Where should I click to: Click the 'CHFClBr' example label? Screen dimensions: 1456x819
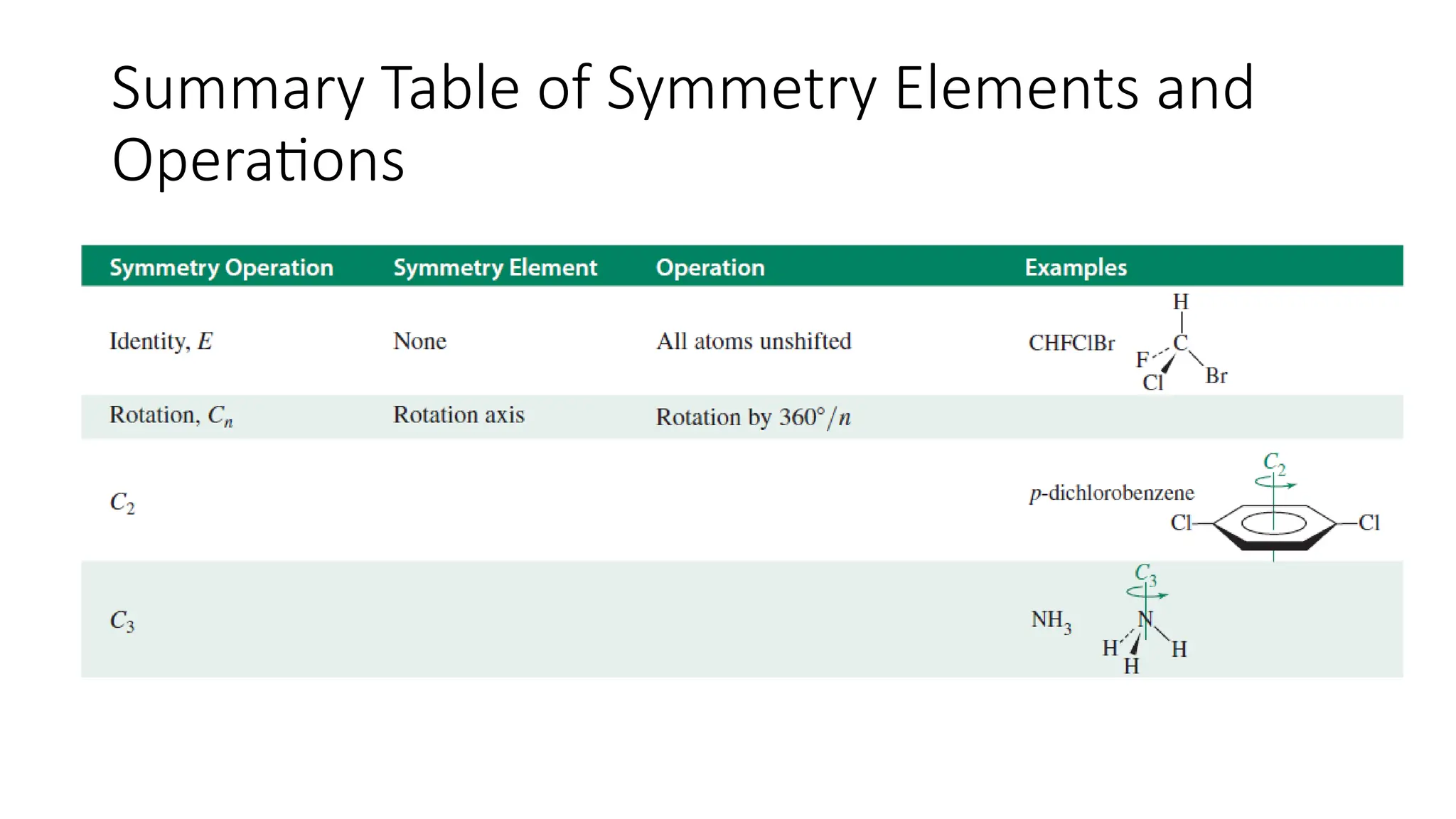[x=1071, y=343]
